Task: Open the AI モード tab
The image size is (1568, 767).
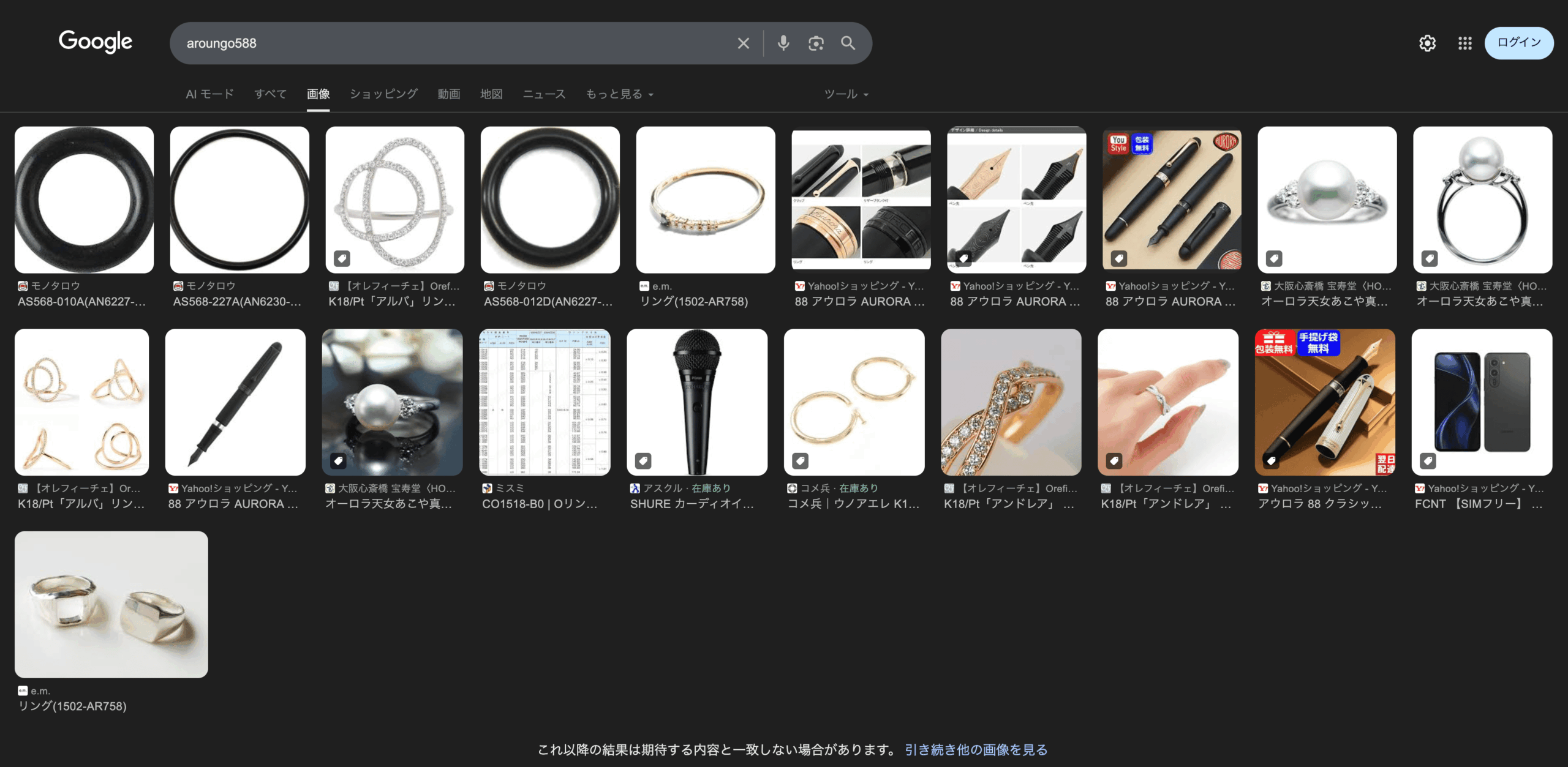Action: [x=209, y=94]
